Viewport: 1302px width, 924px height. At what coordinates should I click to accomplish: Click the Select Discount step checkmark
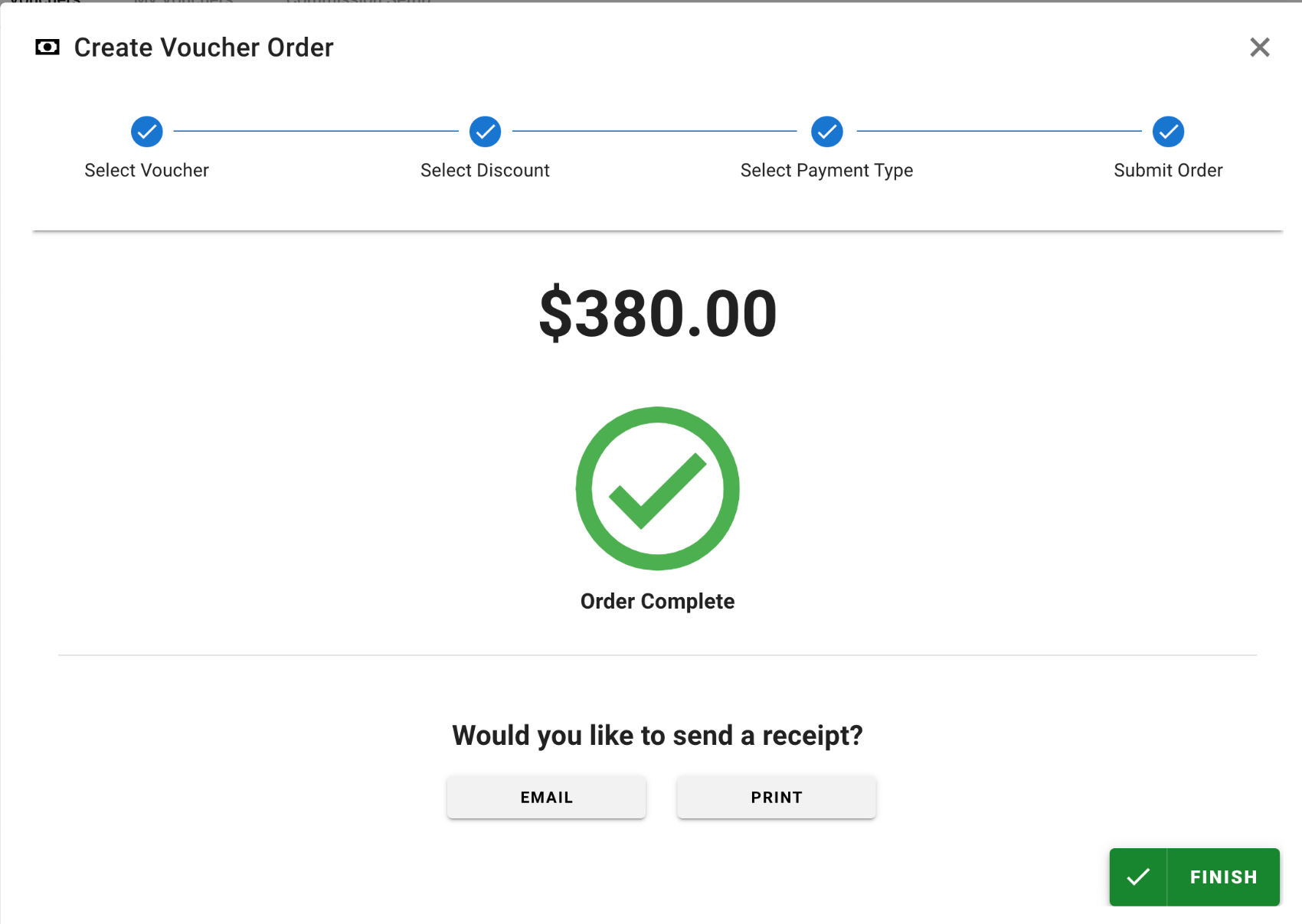click(x=485, y=132)
